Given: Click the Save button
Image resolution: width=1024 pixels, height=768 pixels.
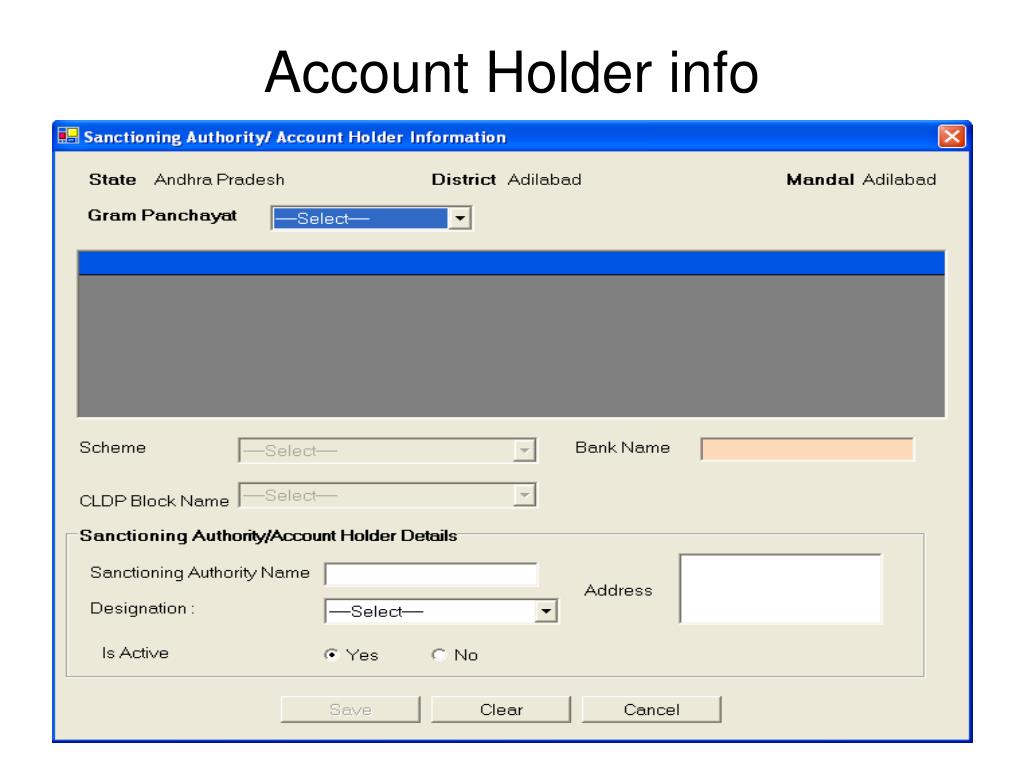Looking at the screenshot, I should 350,709.
